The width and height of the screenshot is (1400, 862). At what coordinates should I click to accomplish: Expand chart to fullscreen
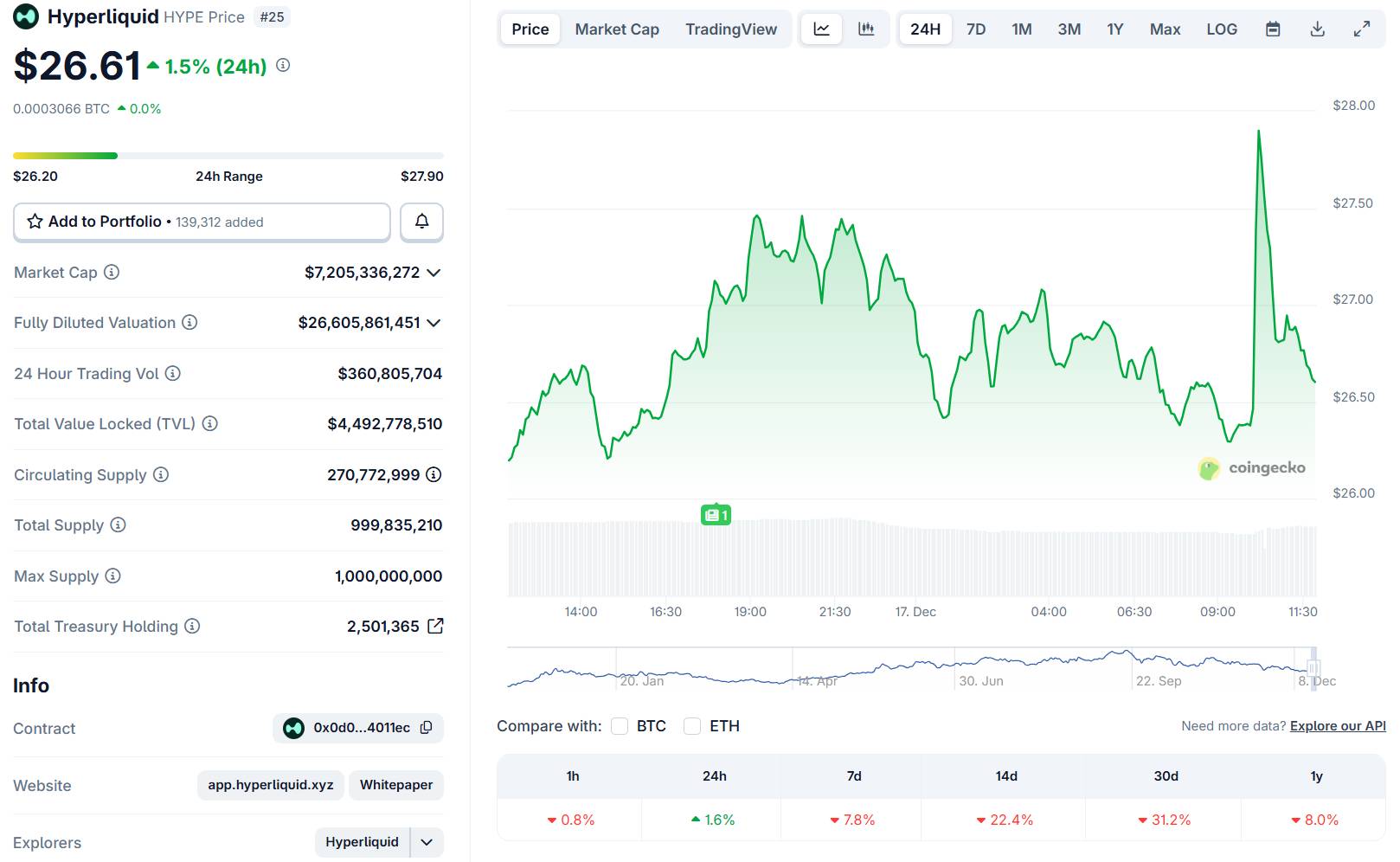pos(1361,29)
